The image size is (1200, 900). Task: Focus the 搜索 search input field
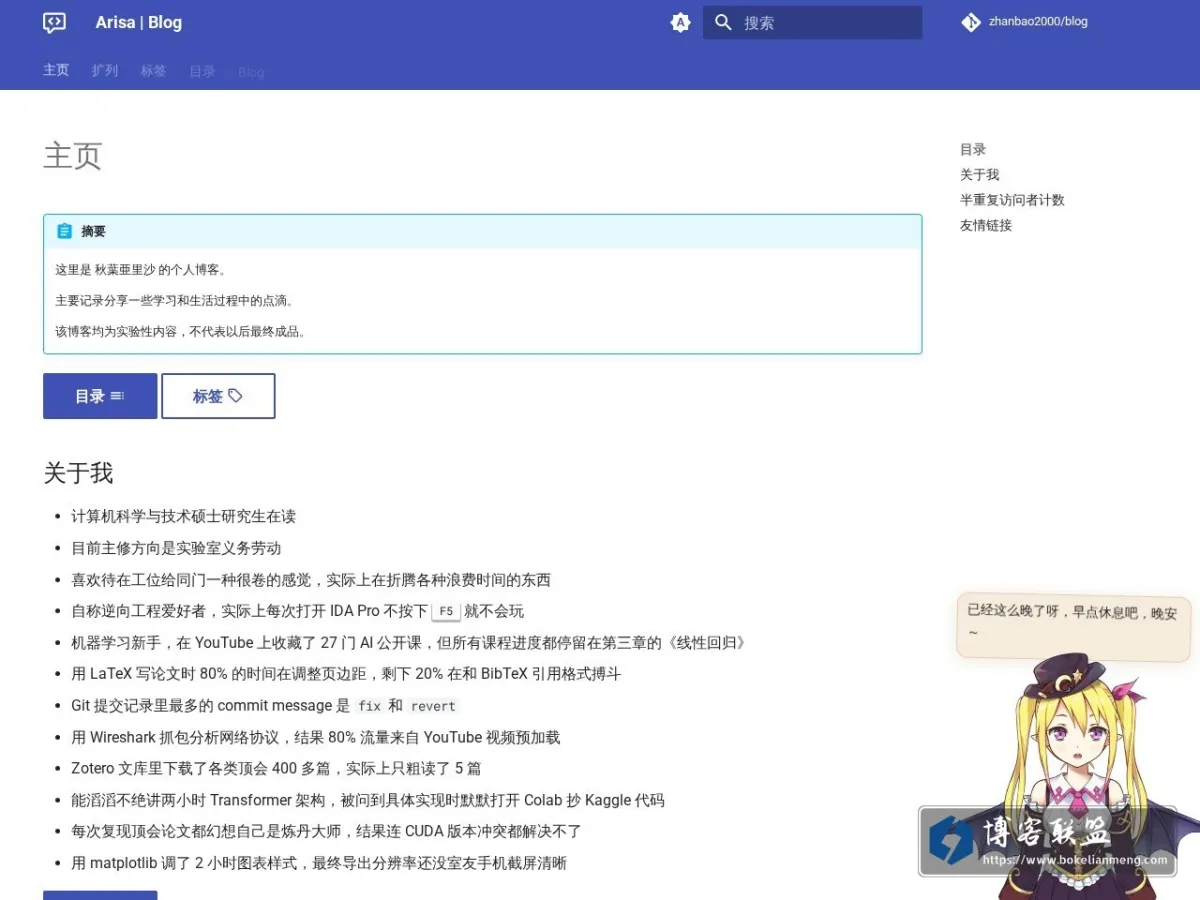coord(813,23)
